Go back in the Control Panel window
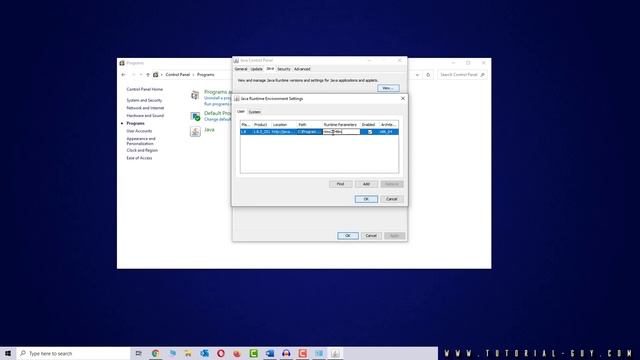The width and height of the screenshot is (640, 360). [123, 75]
